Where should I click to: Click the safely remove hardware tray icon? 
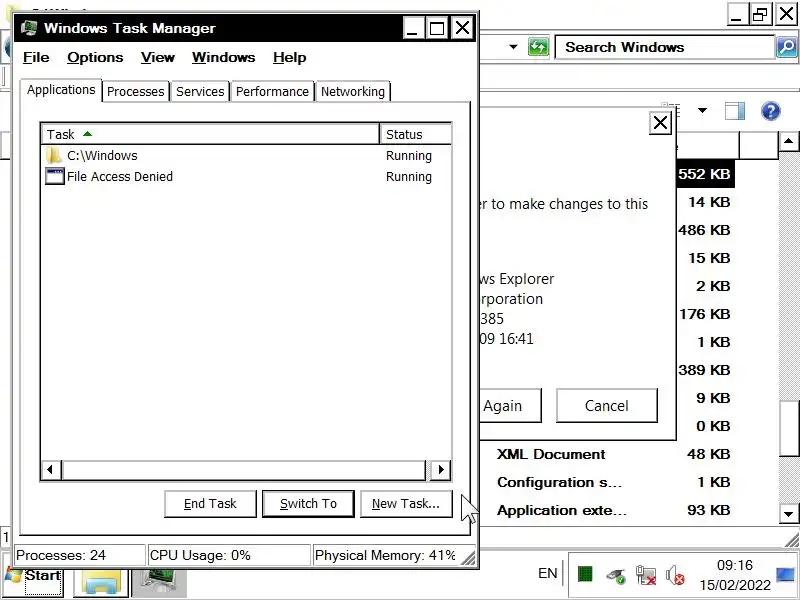coord(616,576)
